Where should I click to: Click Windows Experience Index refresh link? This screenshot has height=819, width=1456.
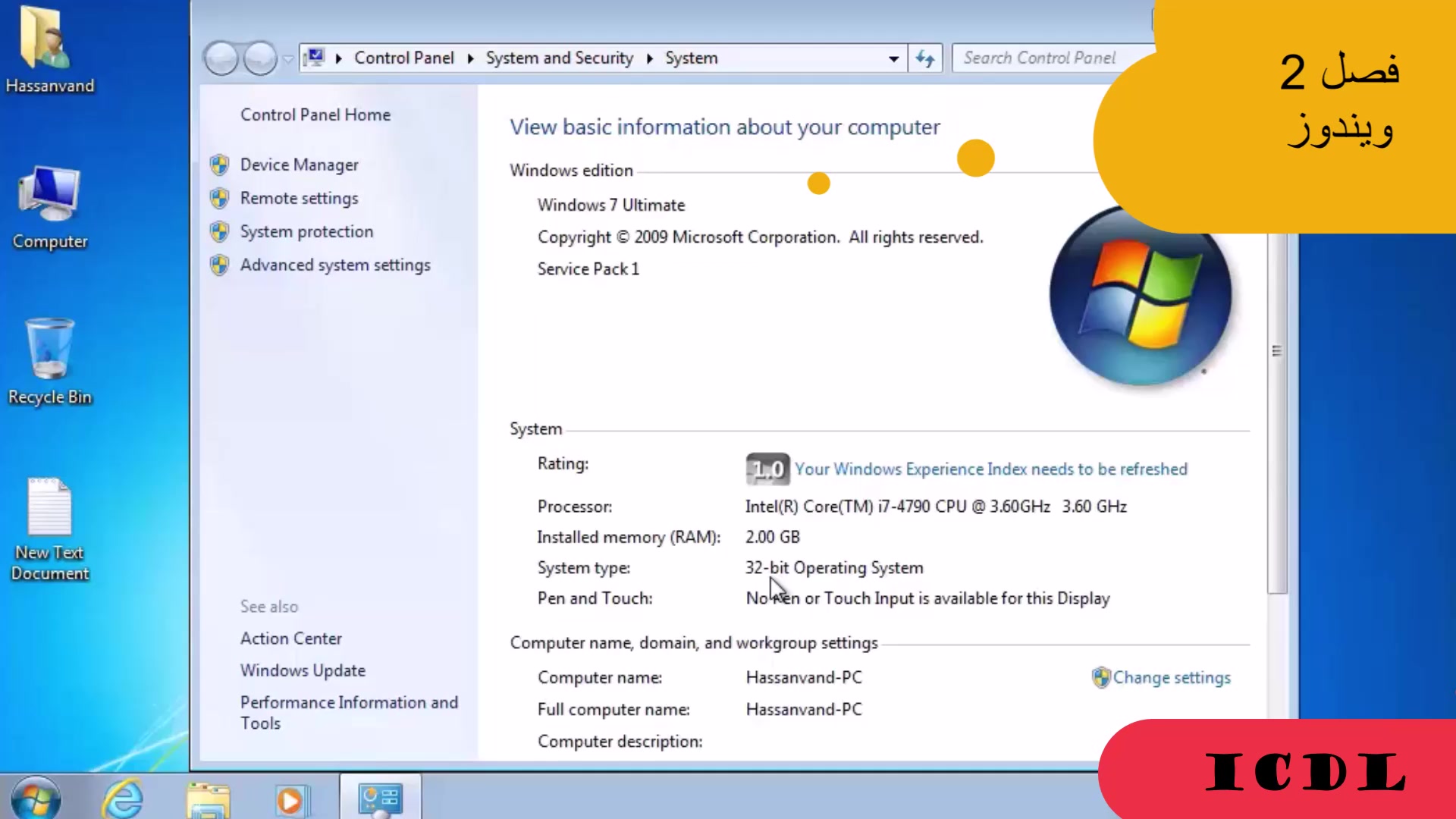point(990,469)
